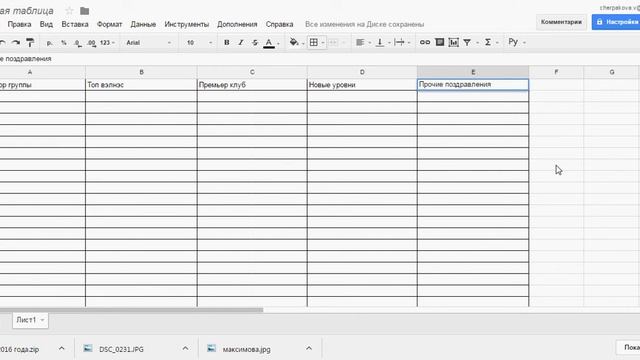Expand максимова.jpg download options arrow

click(309, 348)
